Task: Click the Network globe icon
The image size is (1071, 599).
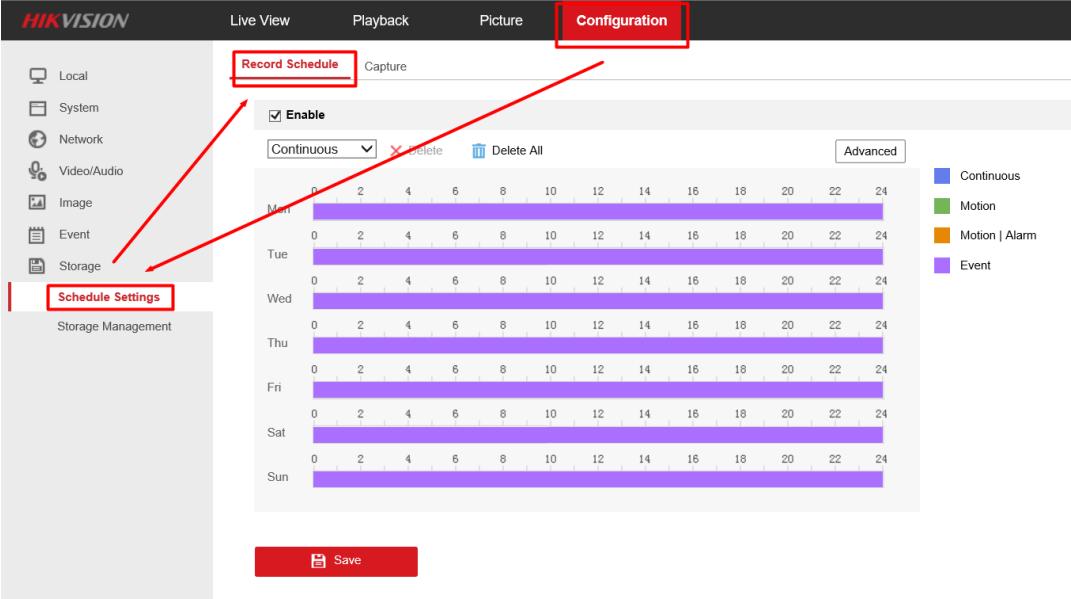Action: pyautogui.click(x=38, y=139)
